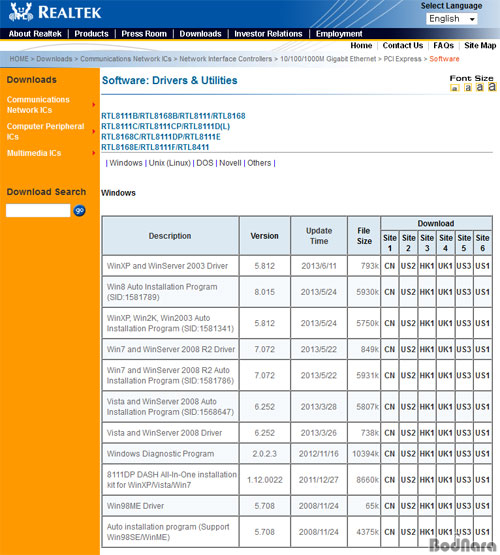Jump to Windows section link

tap(126, 163)
